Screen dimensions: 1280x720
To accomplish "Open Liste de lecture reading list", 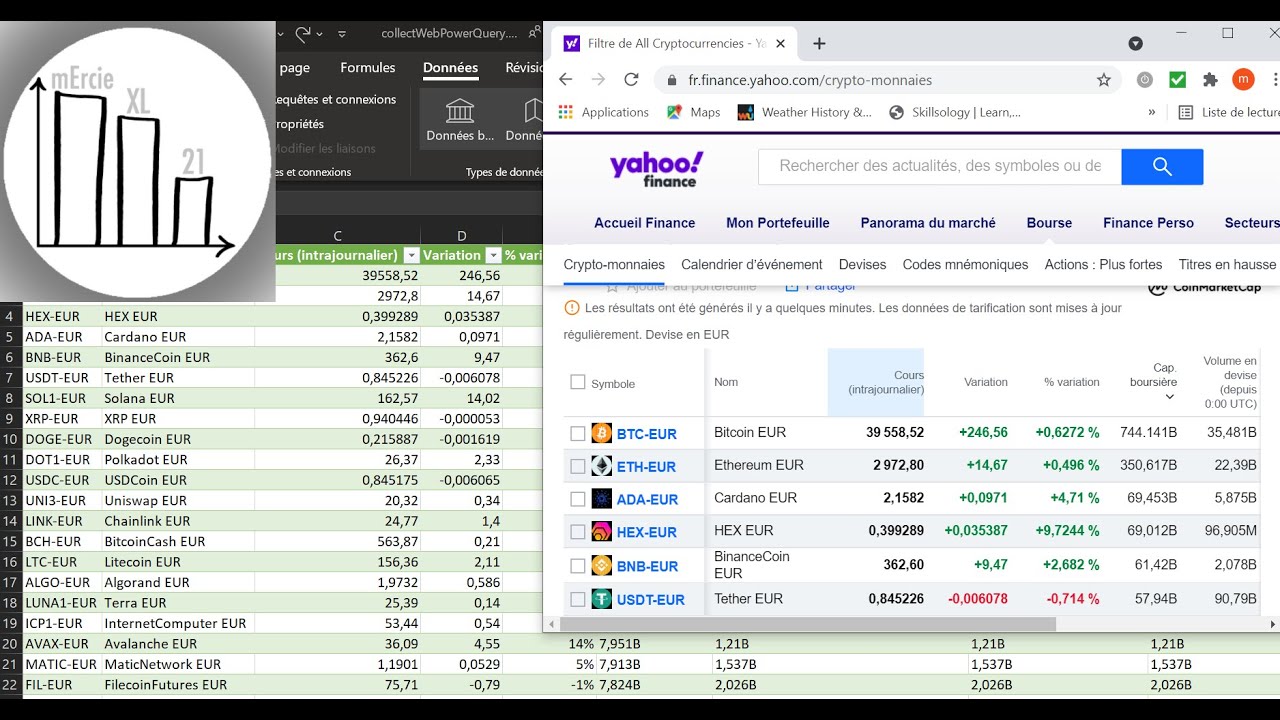I will (x=1229, y=112).
